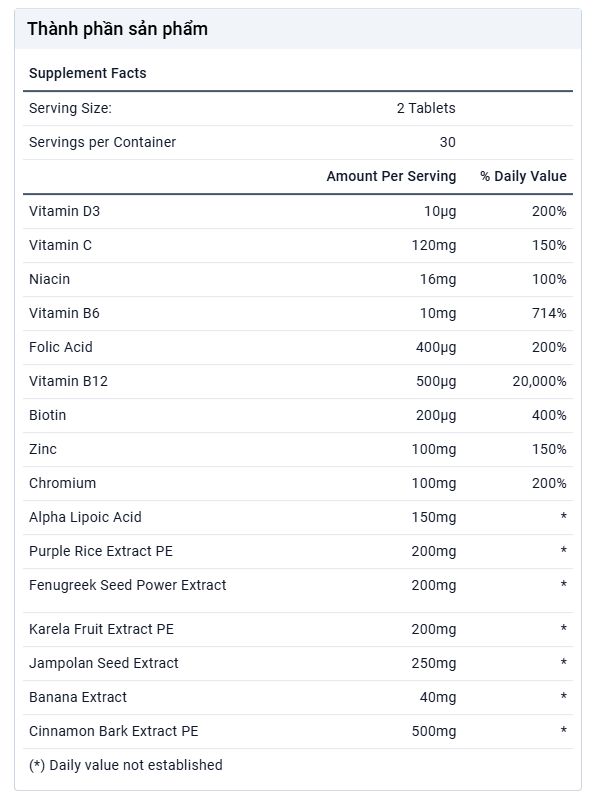Select the 'Supplement Facts' title text
Viewport: 593px width, 804px height.
point(88,73)
